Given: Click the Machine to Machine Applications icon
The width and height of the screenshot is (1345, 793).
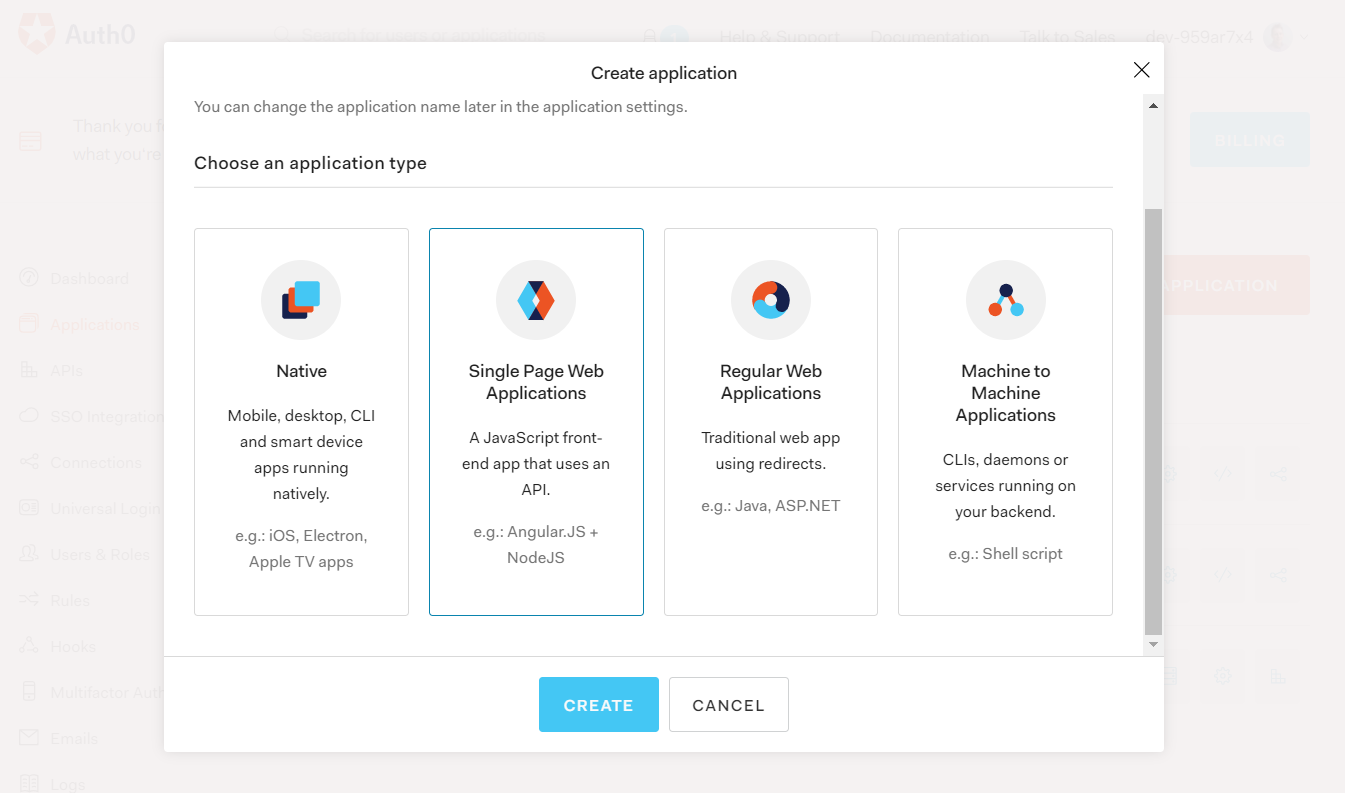Looking at the screenshot, I should 1005,300.
